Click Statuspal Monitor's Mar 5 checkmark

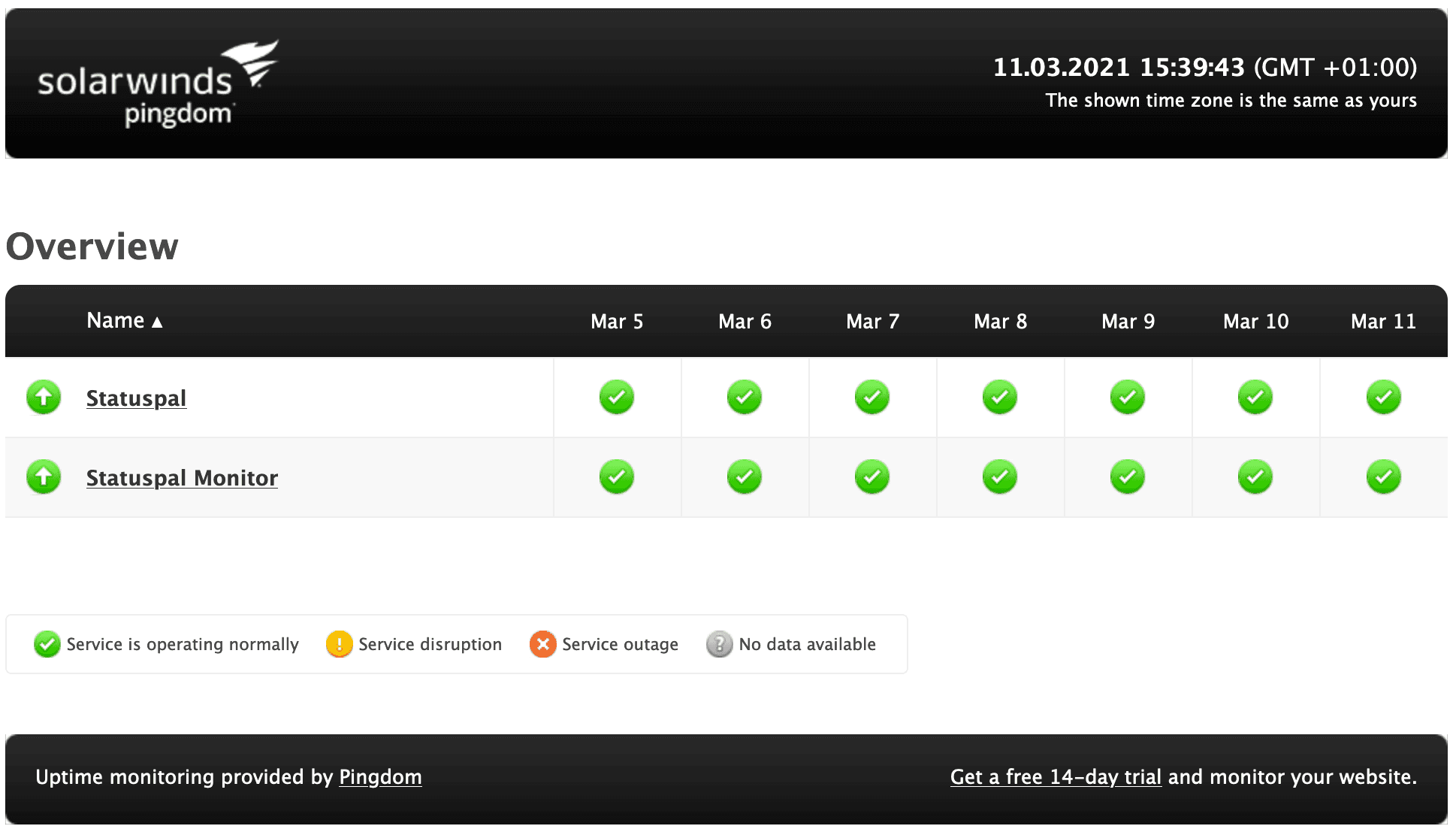[x=617, y=477]
